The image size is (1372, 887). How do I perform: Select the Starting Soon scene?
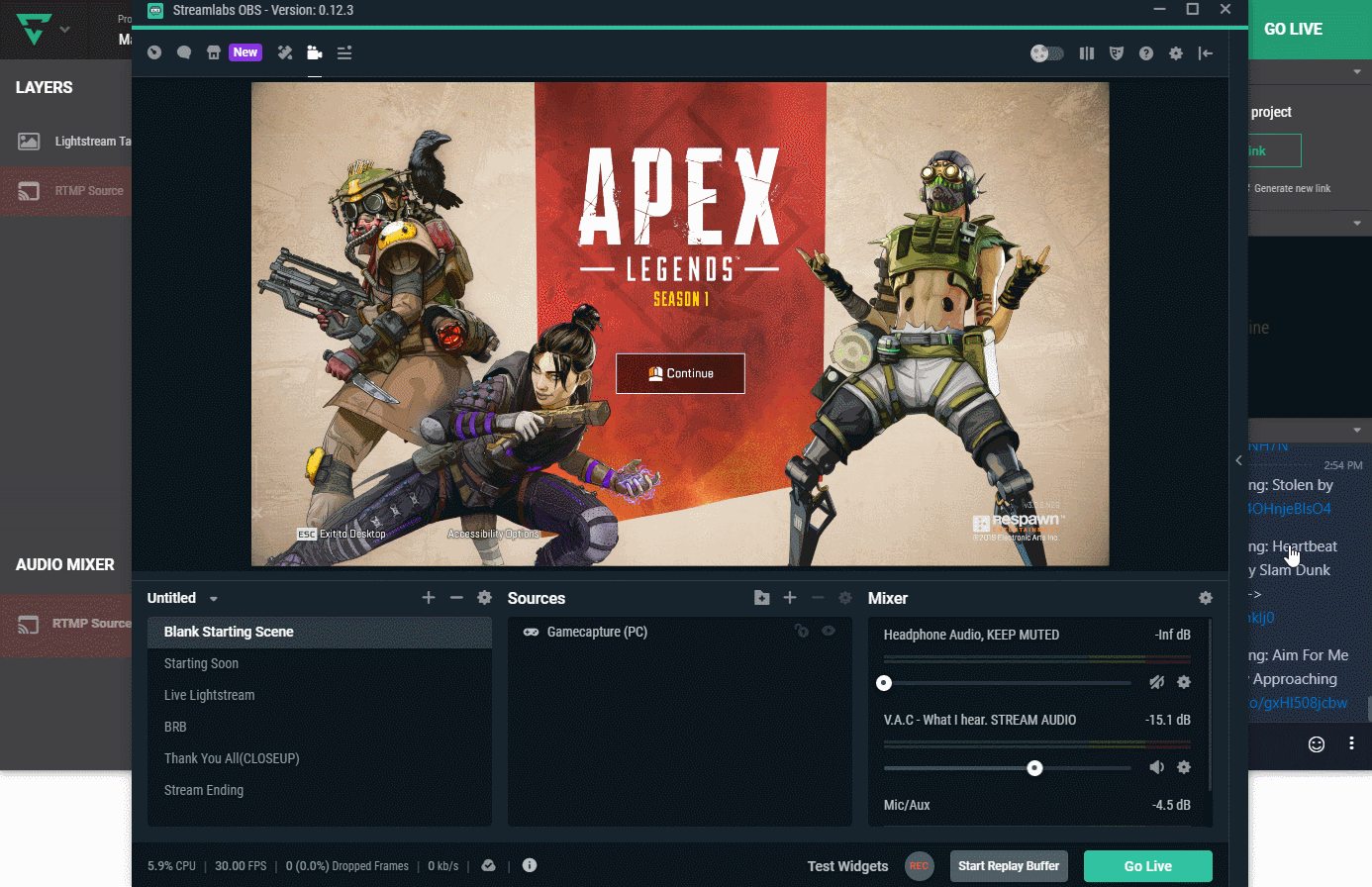click(x=320, y=663)
